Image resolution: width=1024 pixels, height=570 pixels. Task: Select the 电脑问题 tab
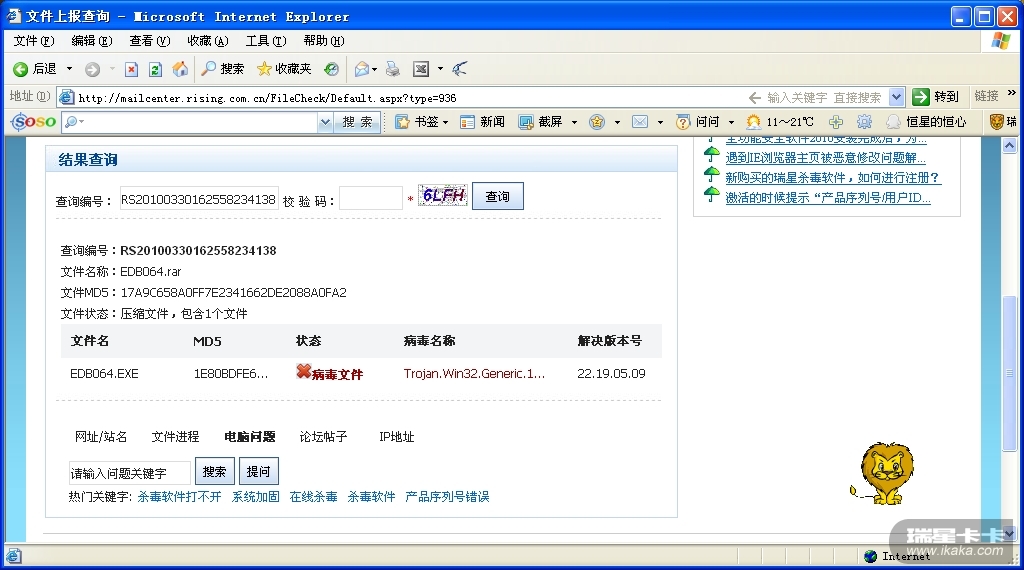click(249, 437)
